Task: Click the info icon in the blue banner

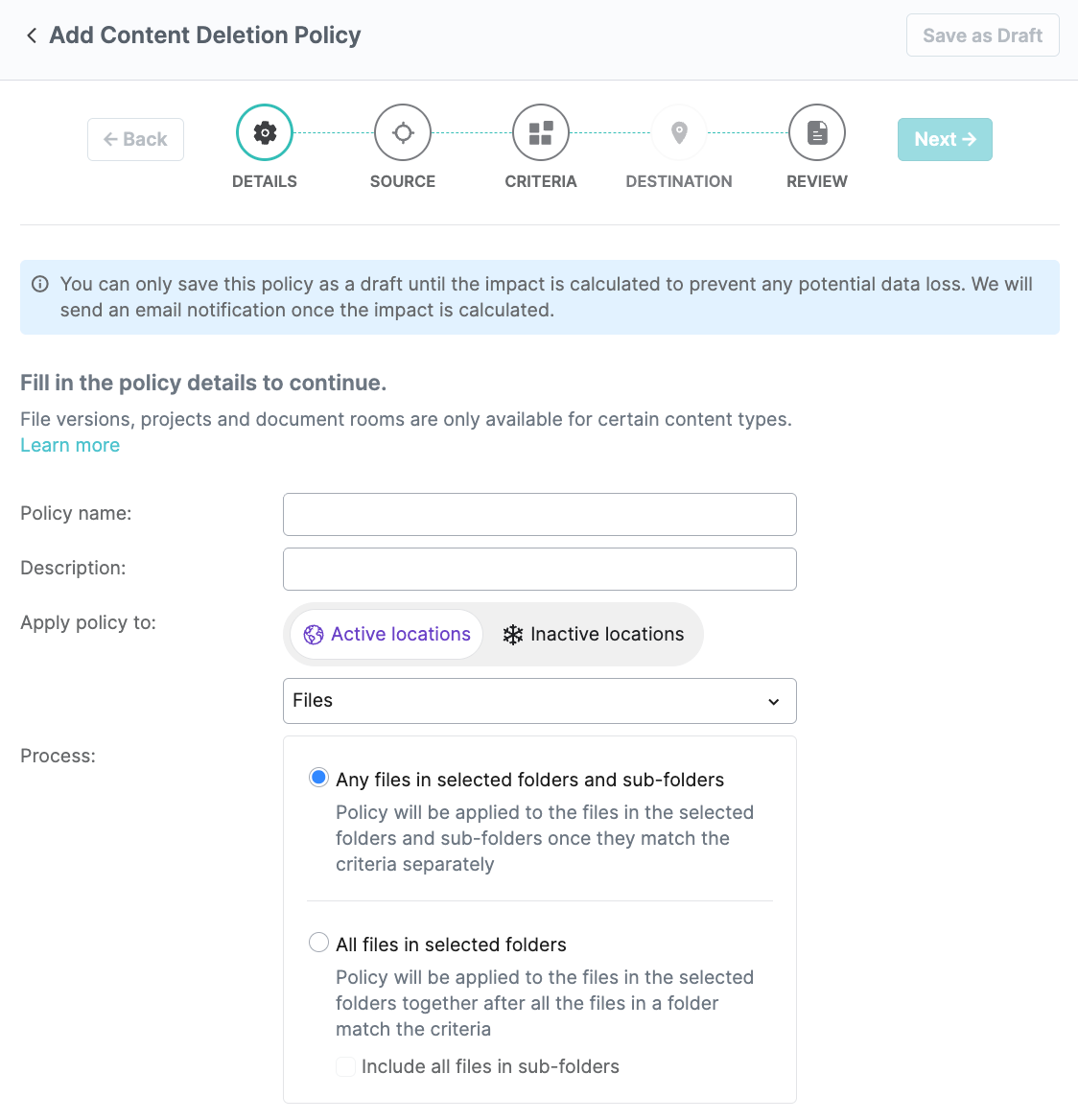Action: click(x=40, y=284)
